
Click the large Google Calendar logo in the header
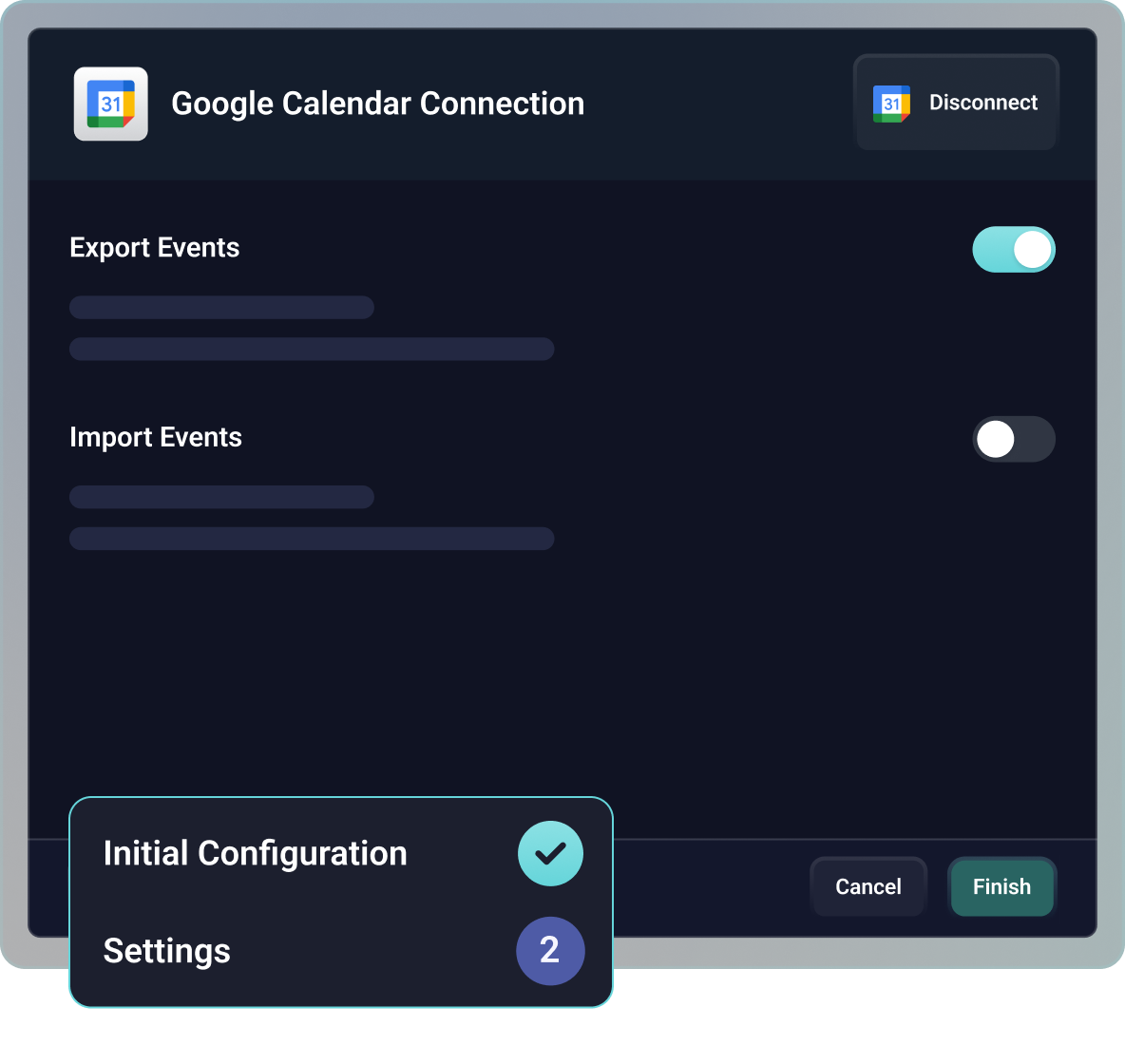click(x=111, y=104)
